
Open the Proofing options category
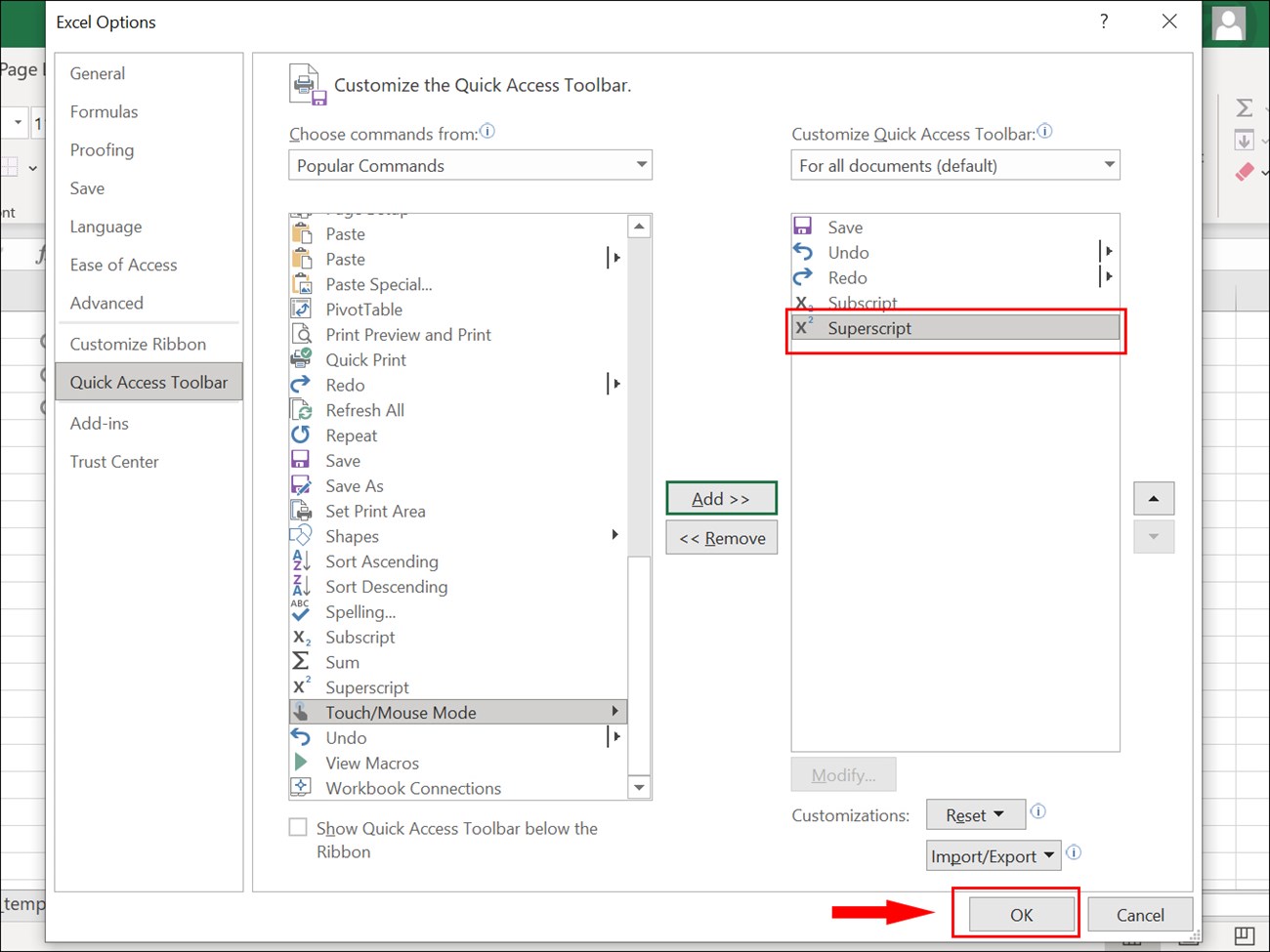(148, 149)
